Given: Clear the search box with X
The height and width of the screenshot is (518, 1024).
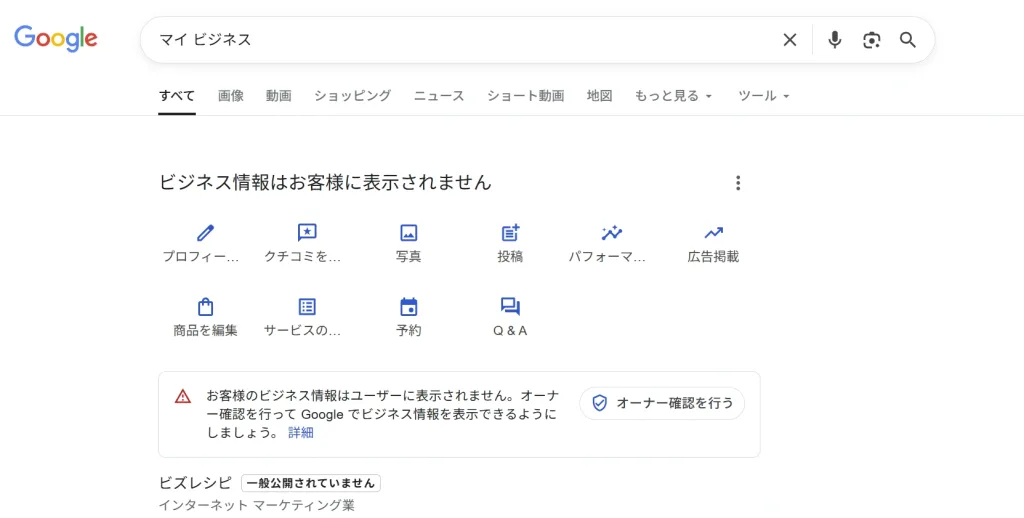Looking at the screenshot, I should pyautogui.click(x=790, y=40).
